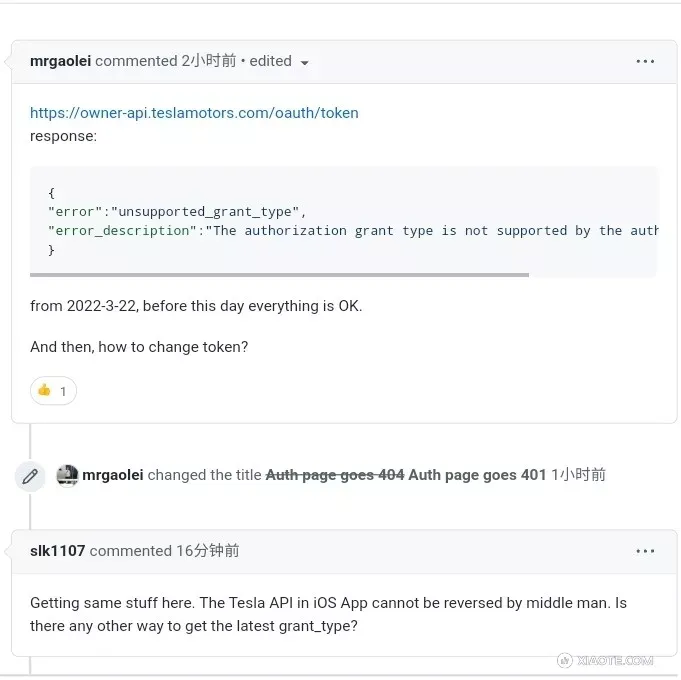681x680 pixels.
Task: Click the code block's horizontal scrollbar
Action: tap(279, 274)
